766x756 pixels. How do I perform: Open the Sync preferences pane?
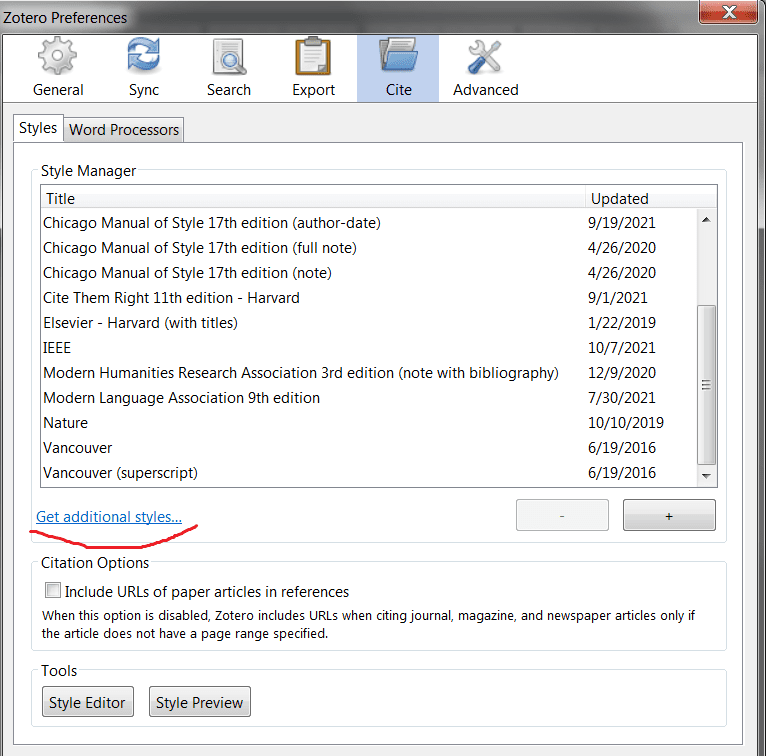144,68
